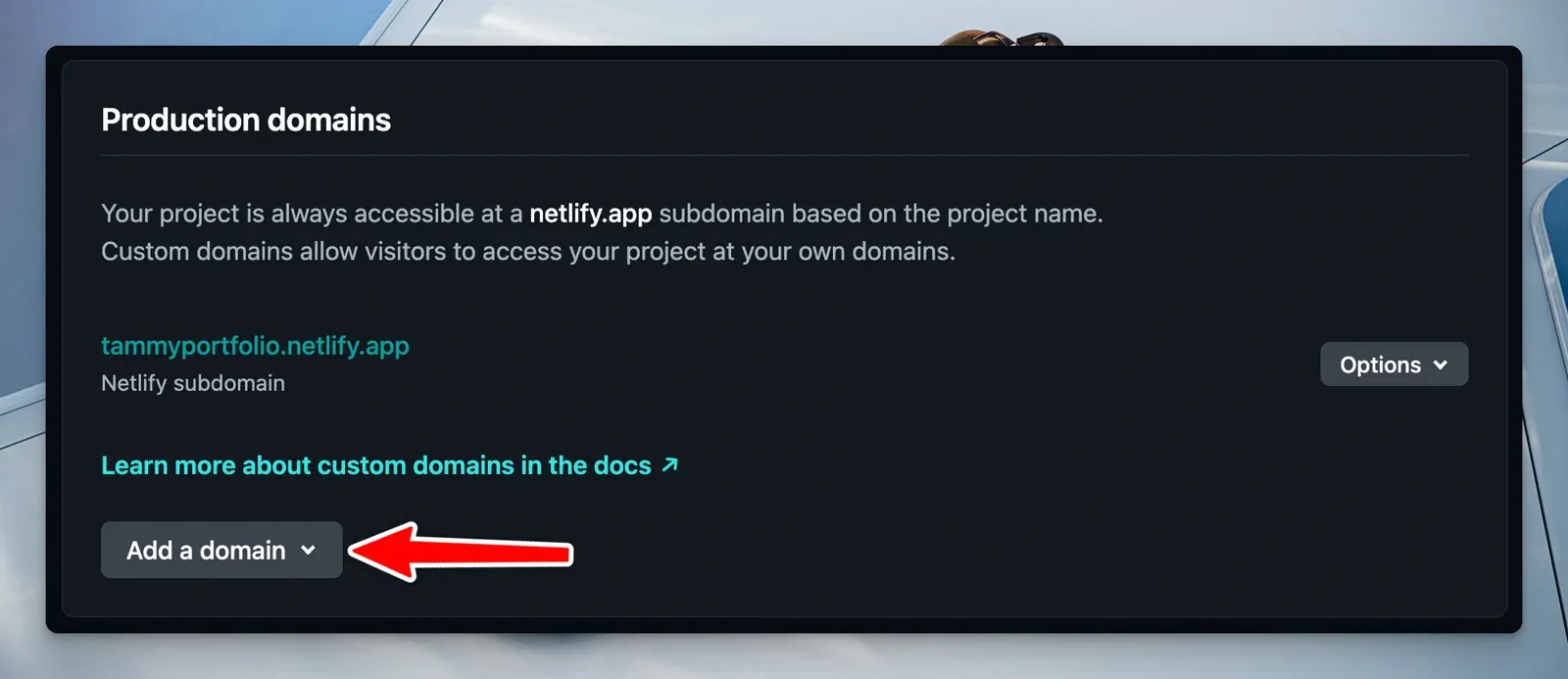Image resolution: width=1568 pixels, height=679 pixels.
Task: Click the Netlify subdomain label
Action: click(x=193, y=383)
